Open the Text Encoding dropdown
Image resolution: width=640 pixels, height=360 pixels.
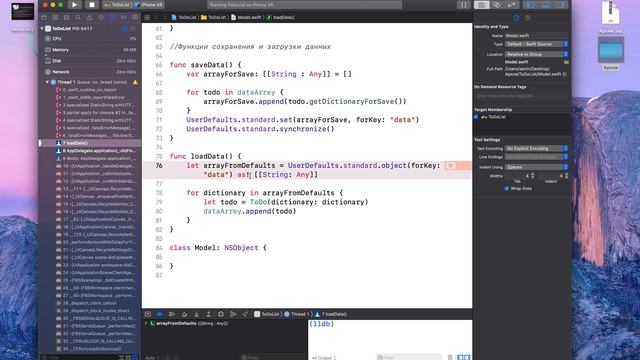click(536, 149)
